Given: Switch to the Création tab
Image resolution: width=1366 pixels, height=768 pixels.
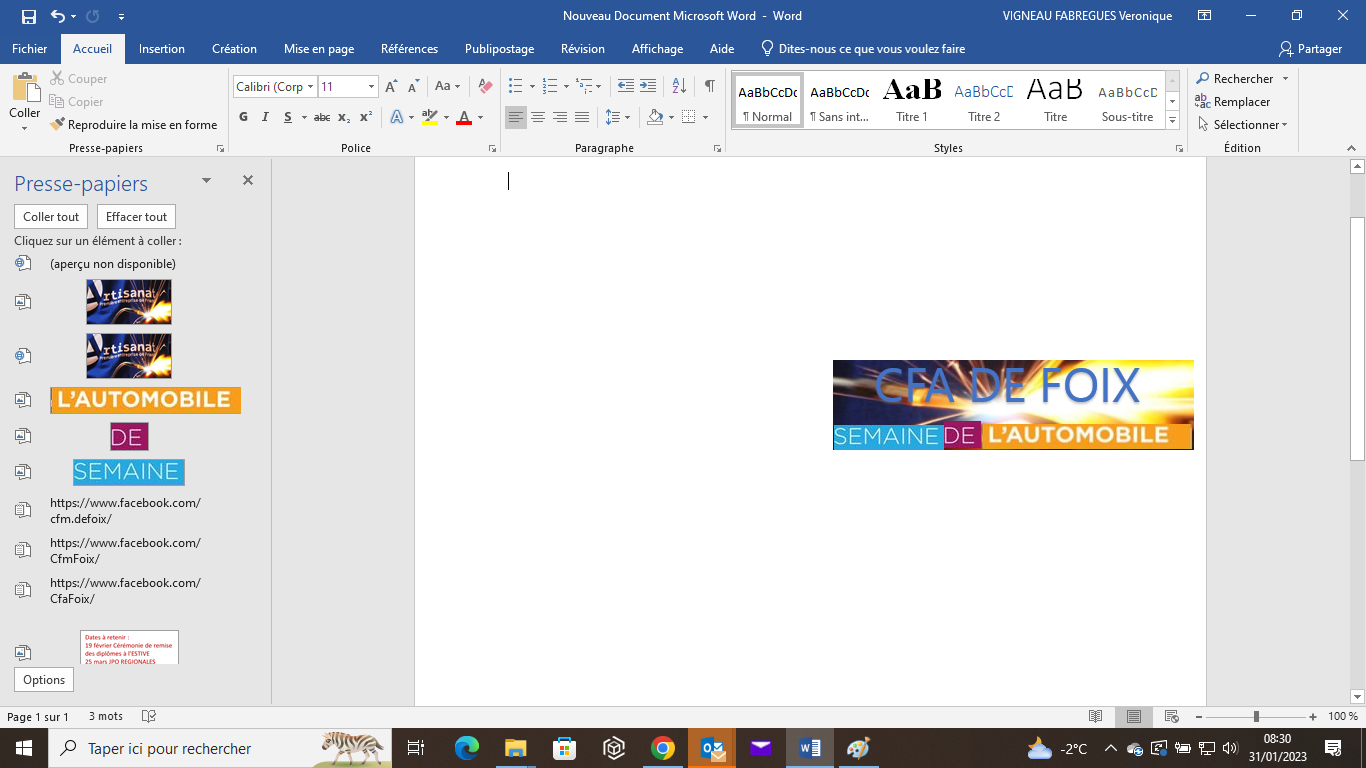Looking at the screenshot, I should 234,48.
